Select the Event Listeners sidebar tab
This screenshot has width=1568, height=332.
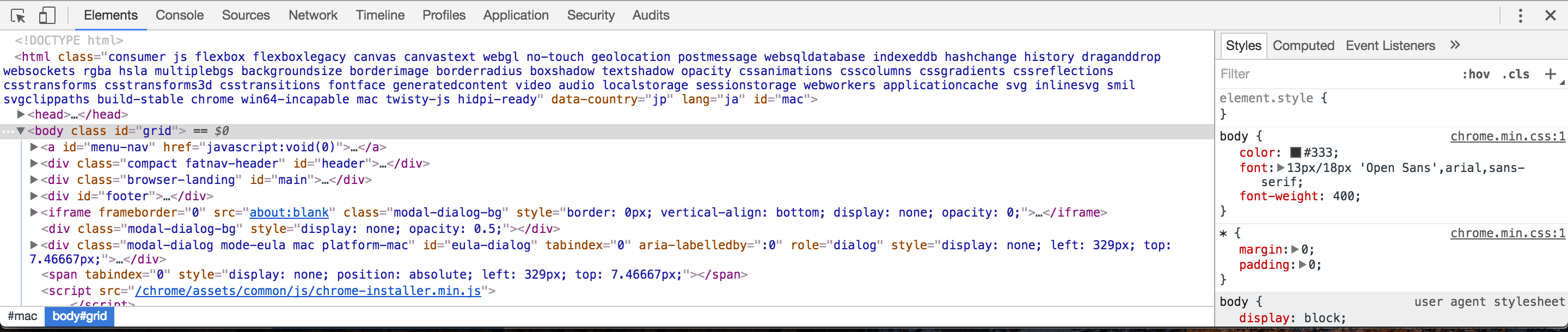pyautogui.click(x=1391, y=46)
